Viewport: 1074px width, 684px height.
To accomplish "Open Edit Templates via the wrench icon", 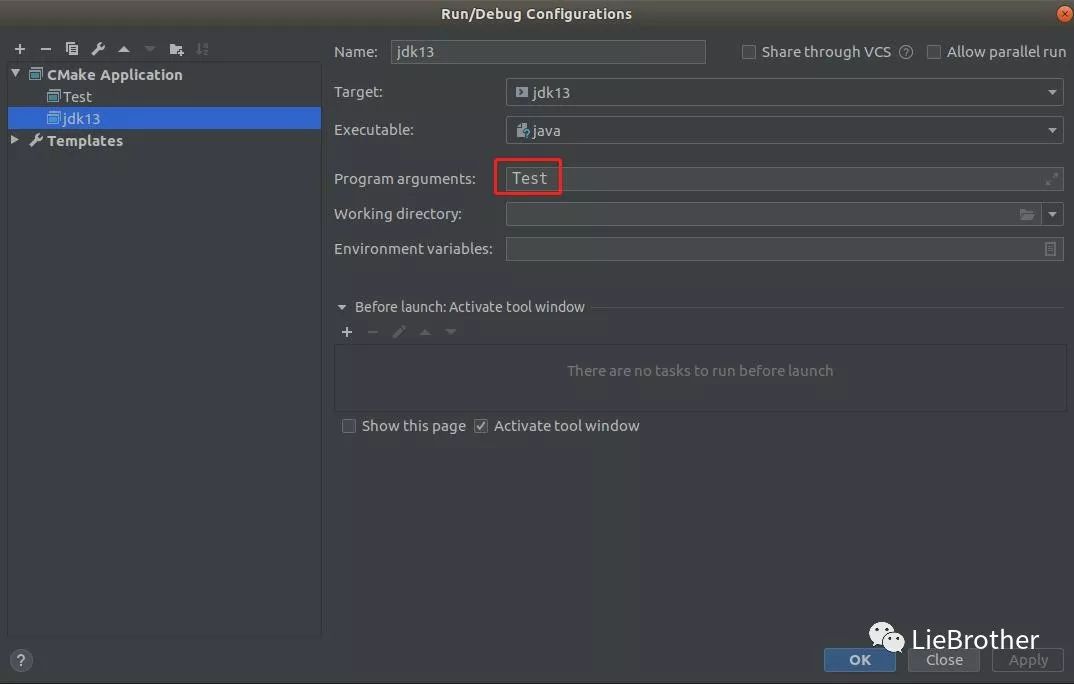I will [98, 49].
